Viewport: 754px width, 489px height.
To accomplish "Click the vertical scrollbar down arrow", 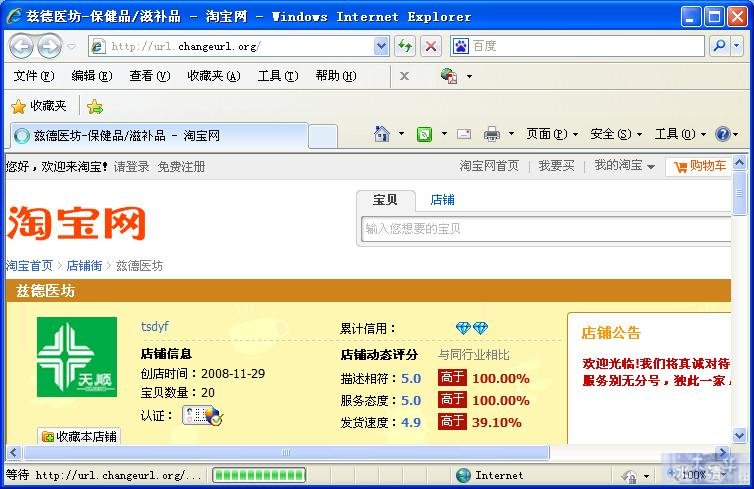I will (x=739, y=436).
